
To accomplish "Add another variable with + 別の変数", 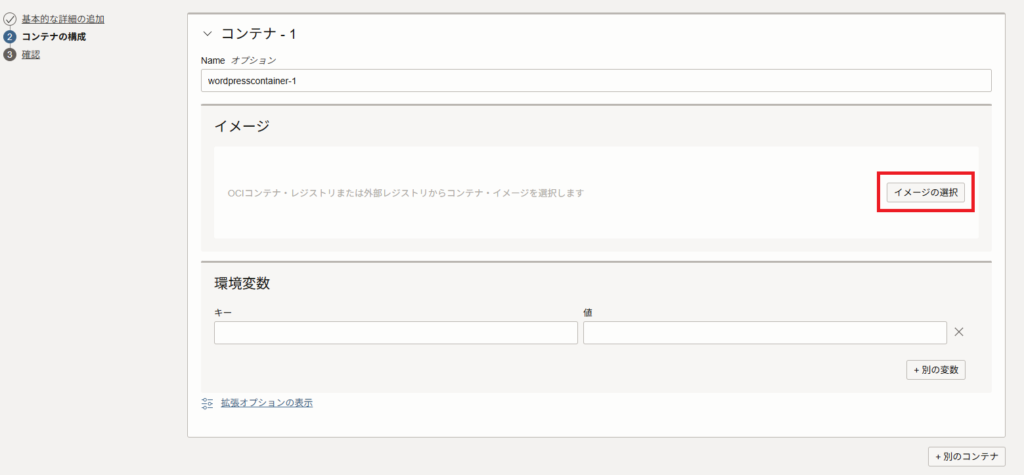I will coord(936,370).
